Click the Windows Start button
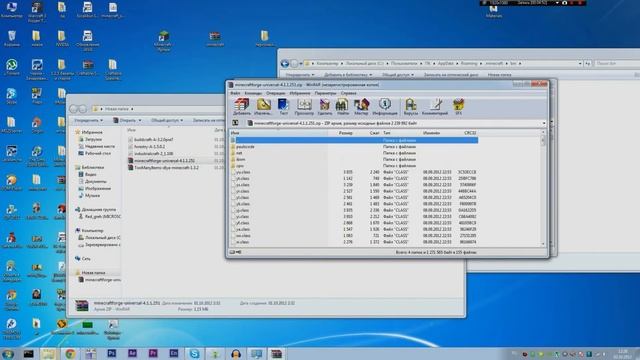 [8, 354]
